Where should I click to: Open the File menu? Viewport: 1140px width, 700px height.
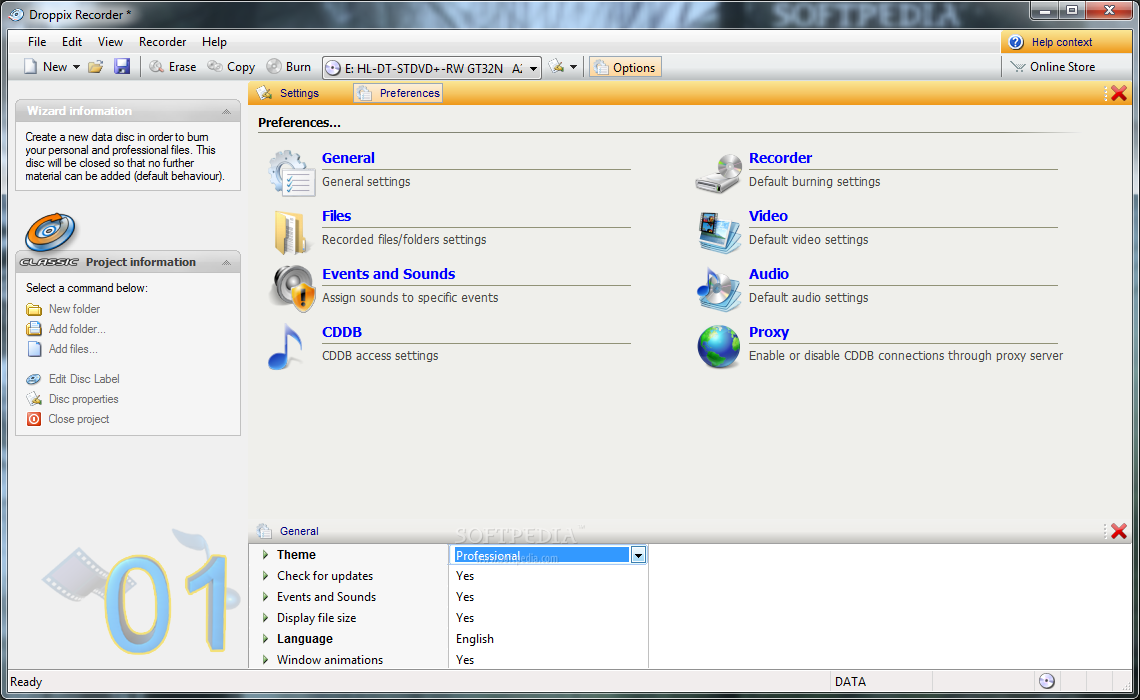point(36,42)
